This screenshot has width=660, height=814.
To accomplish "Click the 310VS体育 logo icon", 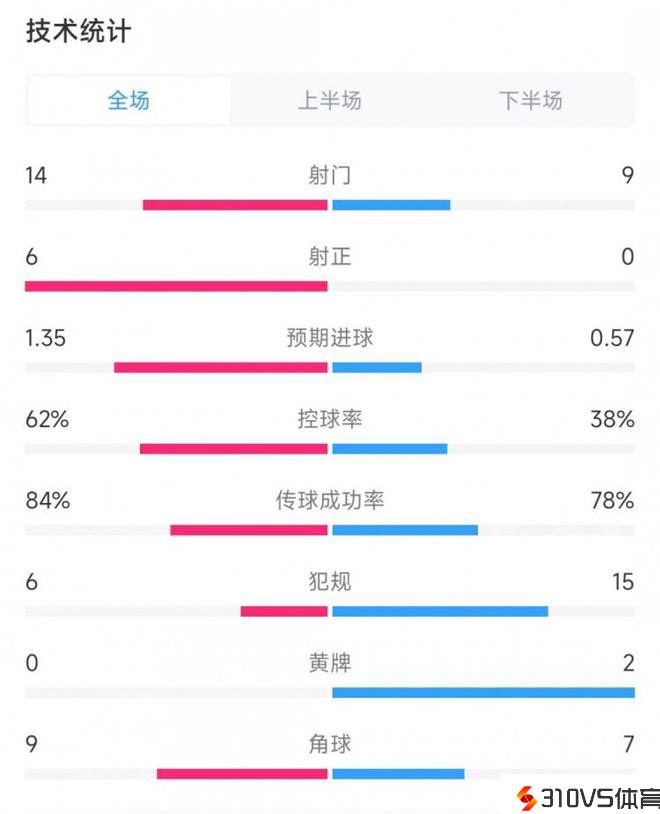I will 523,797.
